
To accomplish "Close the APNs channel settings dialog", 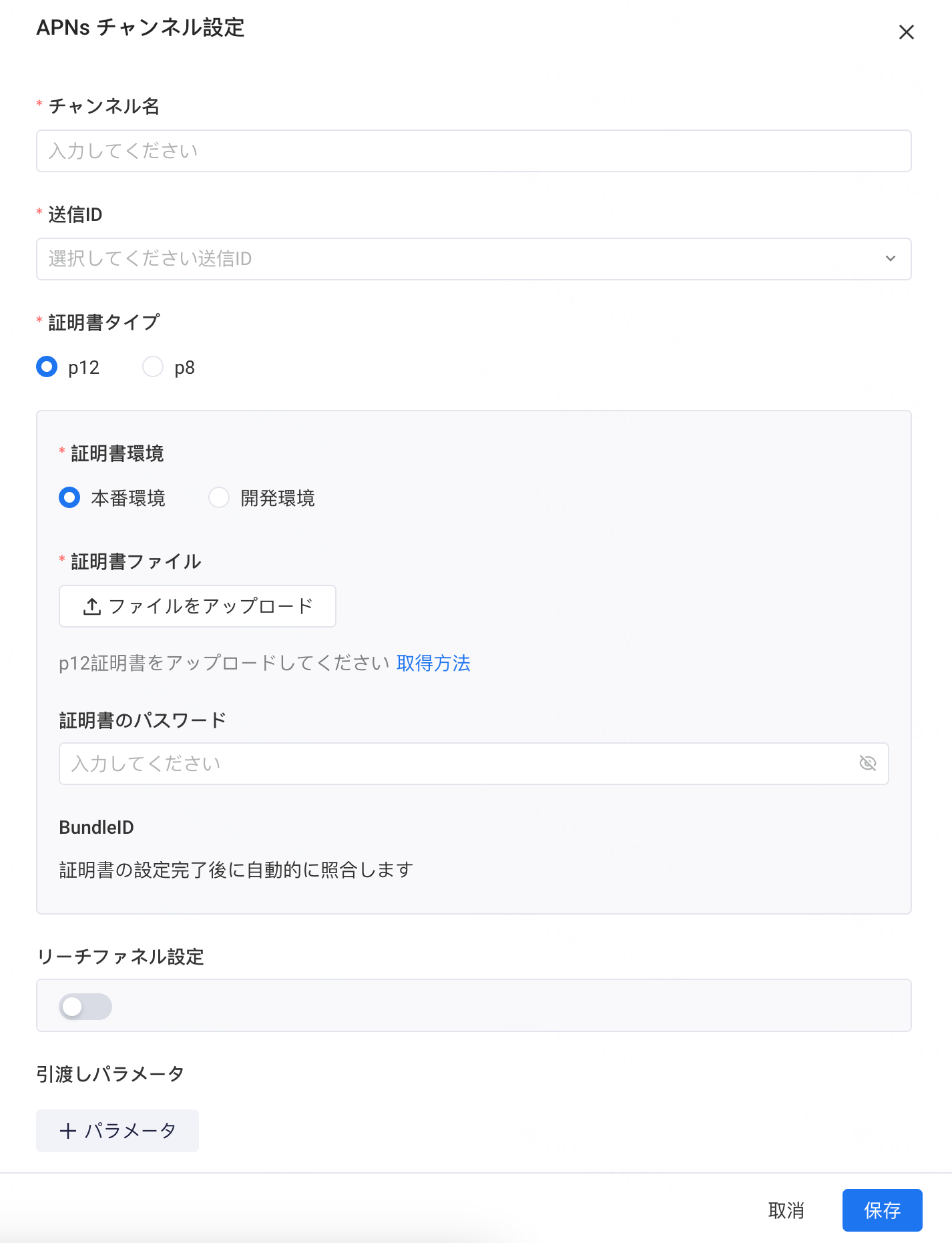I will pos(906,32).
